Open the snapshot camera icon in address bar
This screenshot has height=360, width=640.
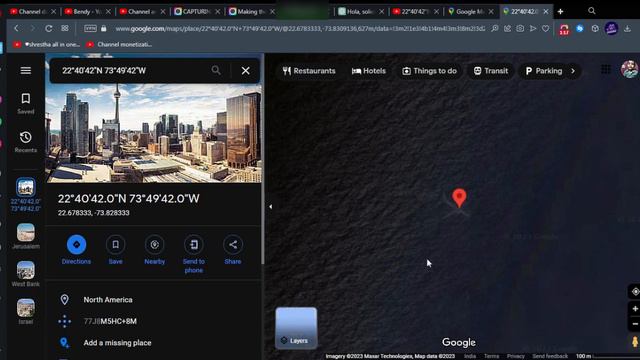pyautogui.click(x=520, y=29)
